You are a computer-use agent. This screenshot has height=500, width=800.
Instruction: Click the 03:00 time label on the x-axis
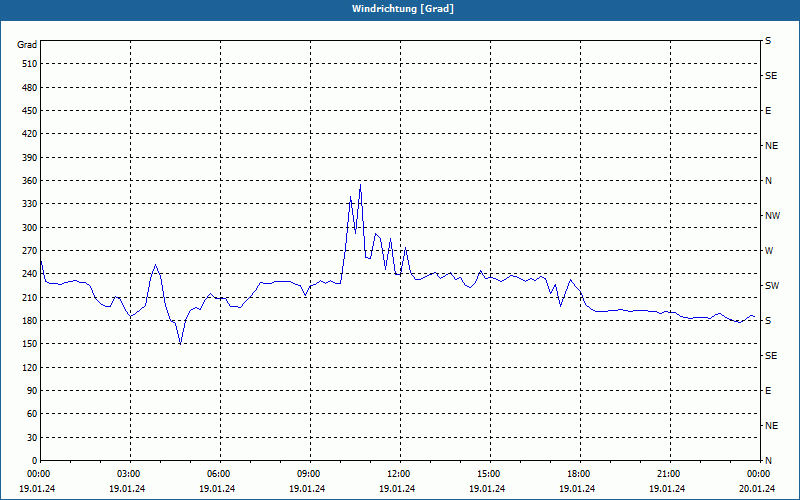(x=130, y=474)
